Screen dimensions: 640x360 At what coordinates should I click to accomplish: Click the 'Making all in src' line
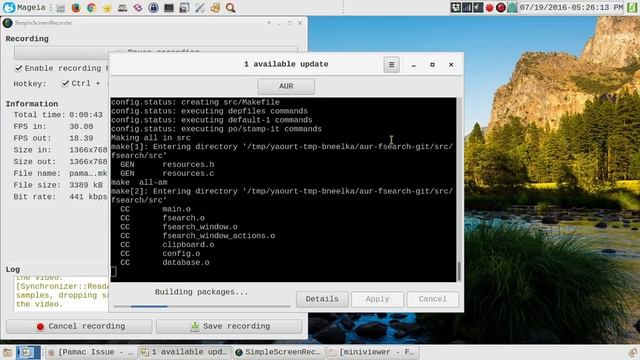click(x=151, y=138)
